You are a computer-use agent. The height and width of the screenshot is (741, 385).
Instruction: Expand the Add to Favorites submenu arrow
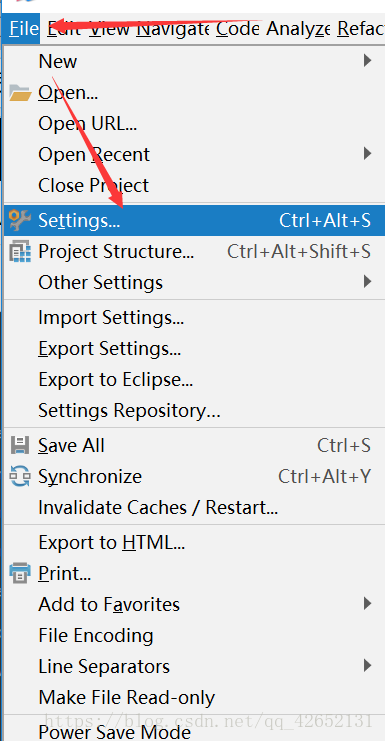tap(367, 604)
